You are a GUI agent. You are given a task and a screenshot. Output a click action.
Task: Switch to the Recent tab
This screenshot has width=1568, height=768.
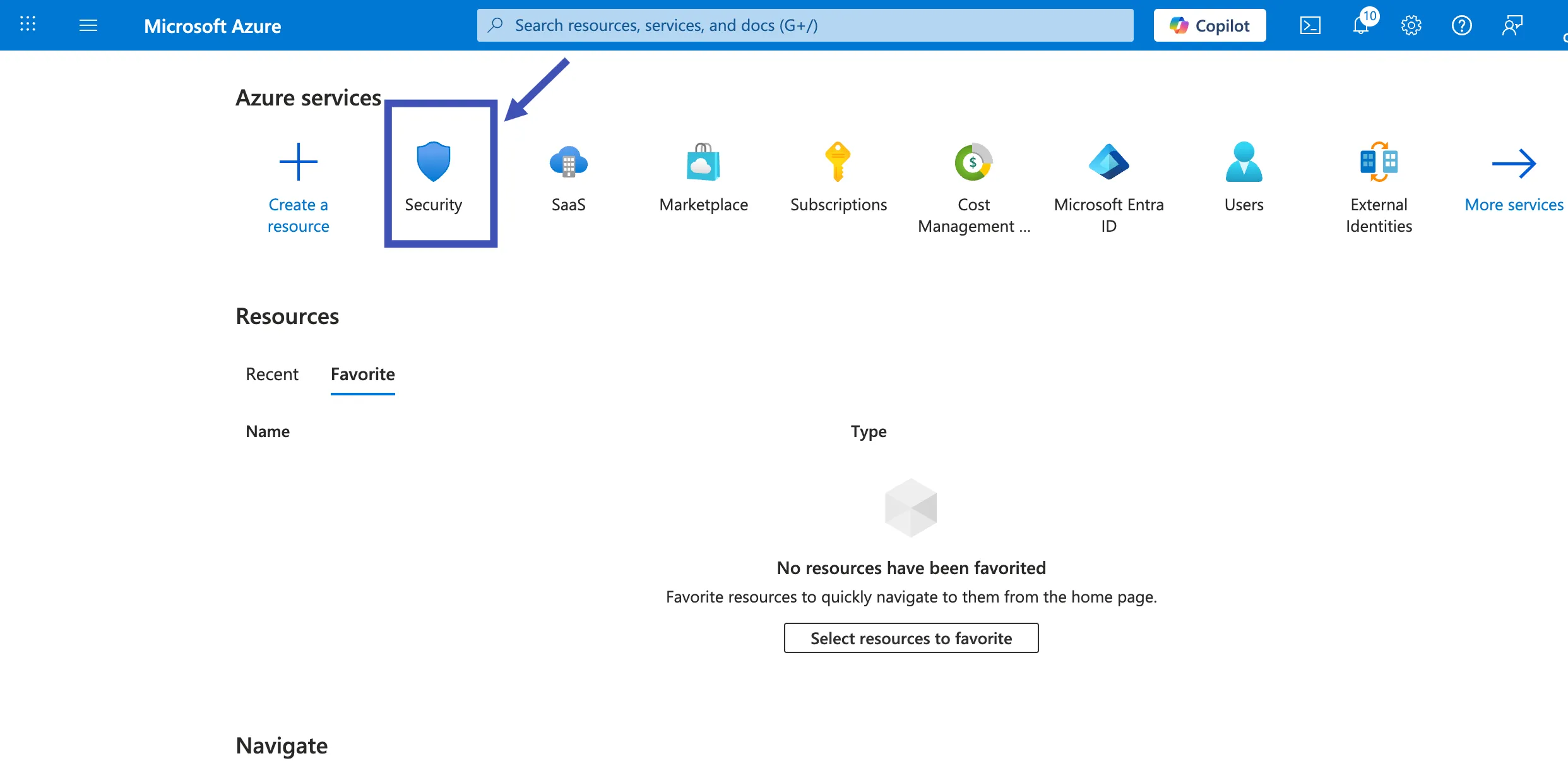coord(272,374)
